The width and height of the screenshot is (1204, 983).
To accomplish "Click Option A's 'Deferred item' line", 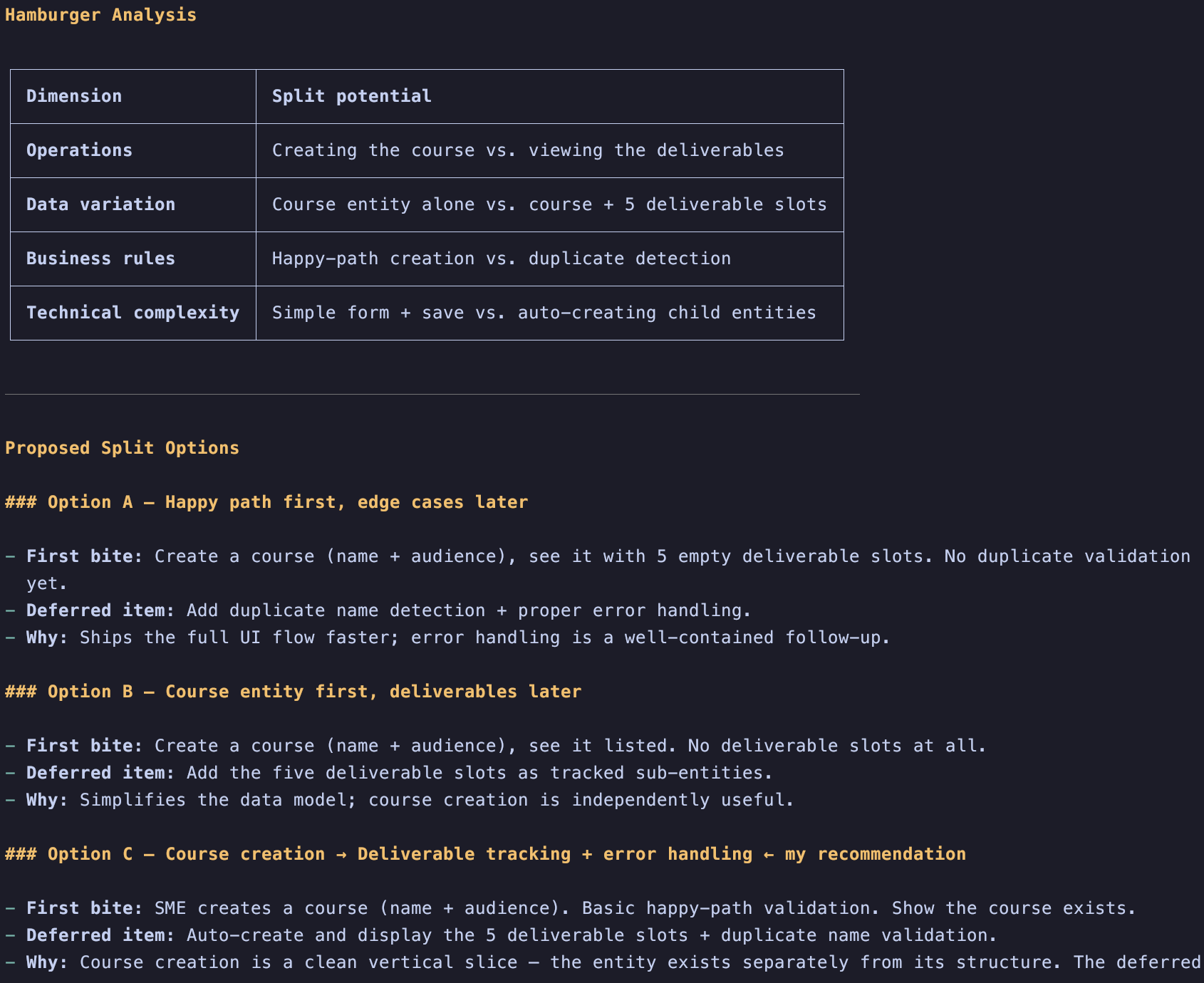I will click(x=378, y=610).
